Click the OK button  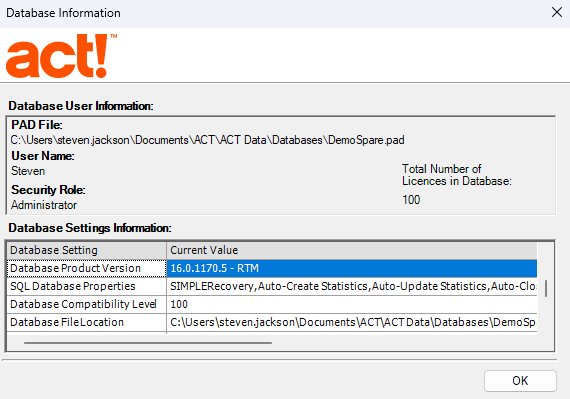(520, 380)
